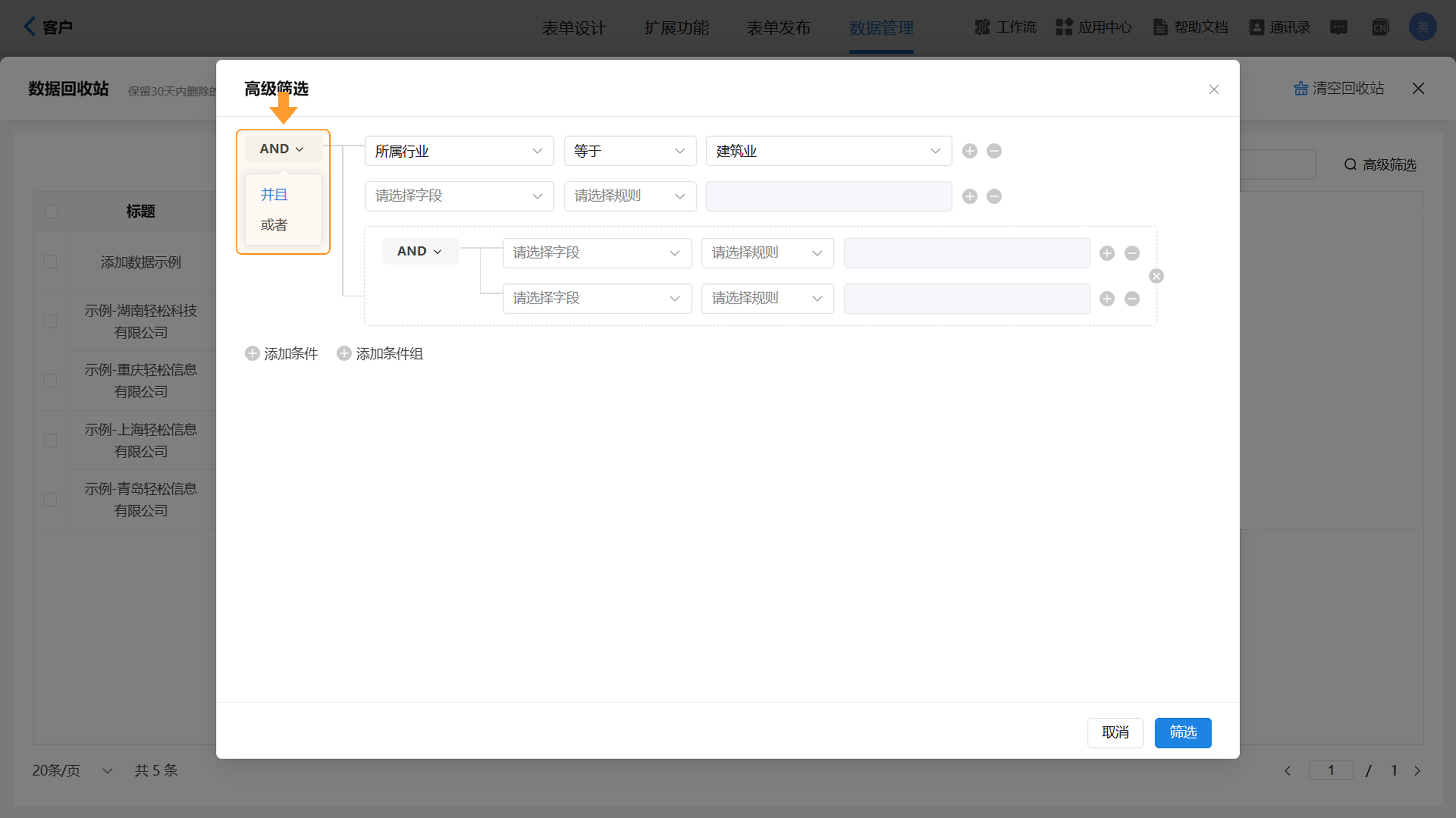Click 添加条件组 to add a group
Screen dimensions: 1456x818
tap(380, 354)
